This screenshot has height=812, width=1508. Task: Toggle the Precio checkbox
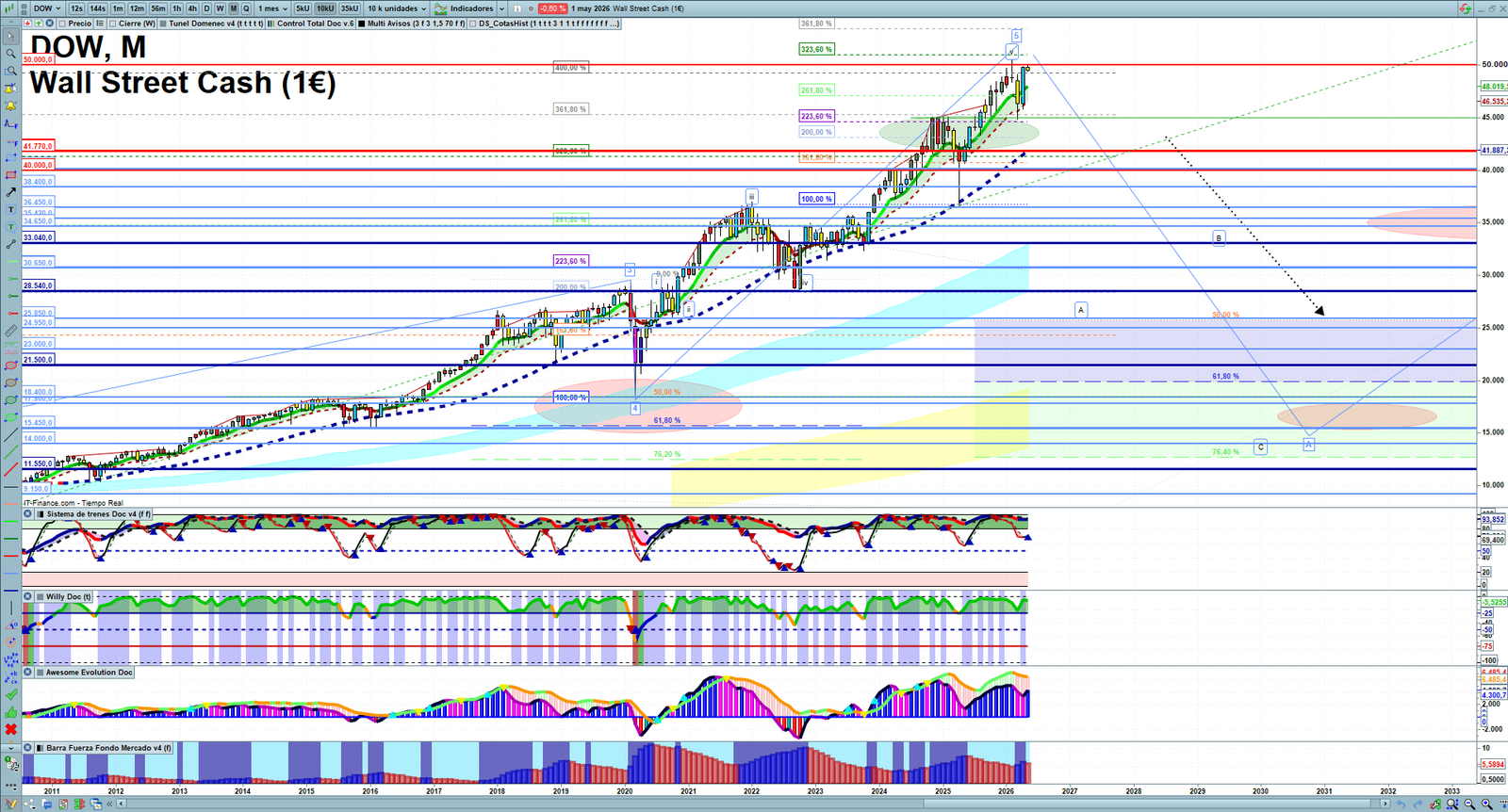click(62, 24)
